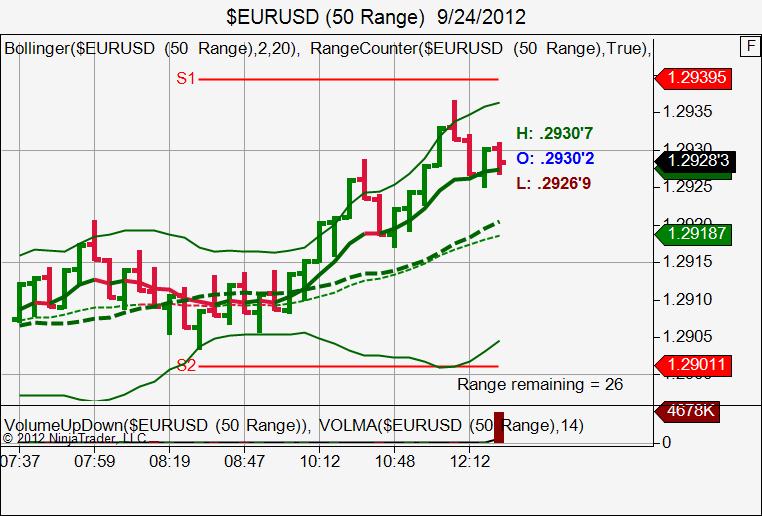The image size is (762, 516).
Task: Click the RangeCounter indicator label
Action: [x=481, y=49]
